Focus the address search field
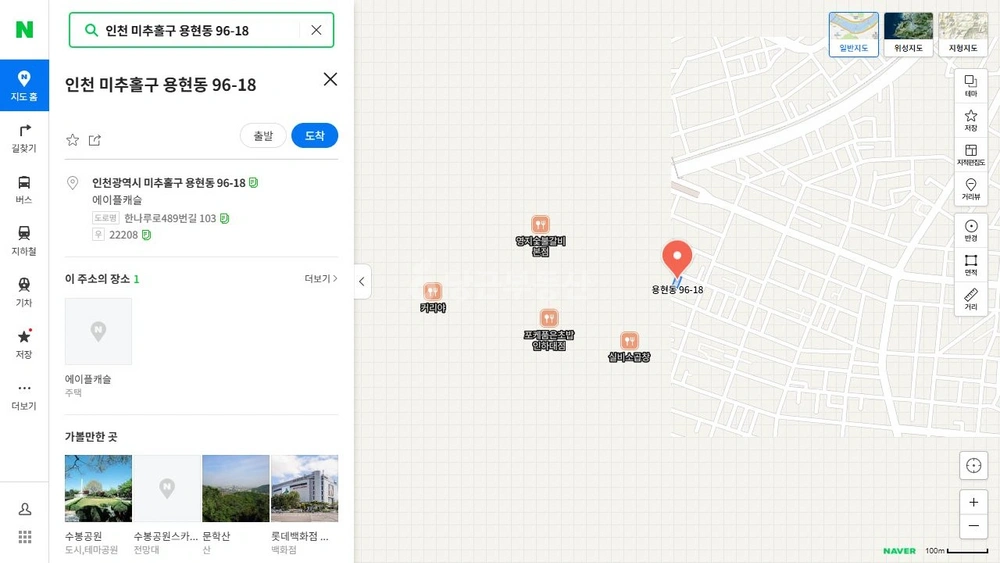Viewport: 1000px width, 563px height. click(201, 30)
